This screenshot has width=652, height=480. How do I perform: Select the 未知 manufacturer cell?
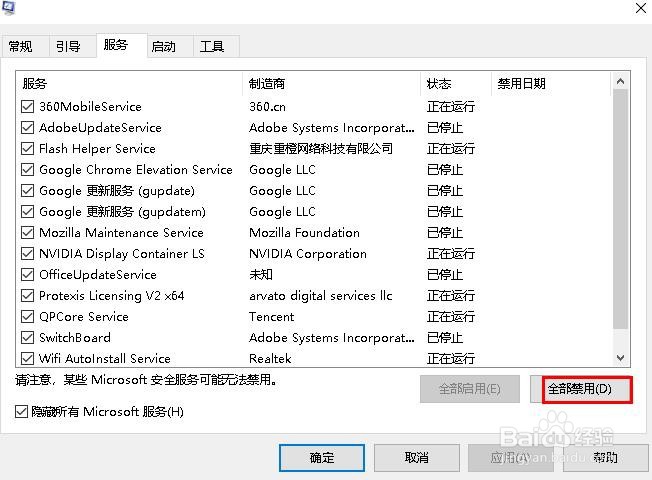click(261, 275)
